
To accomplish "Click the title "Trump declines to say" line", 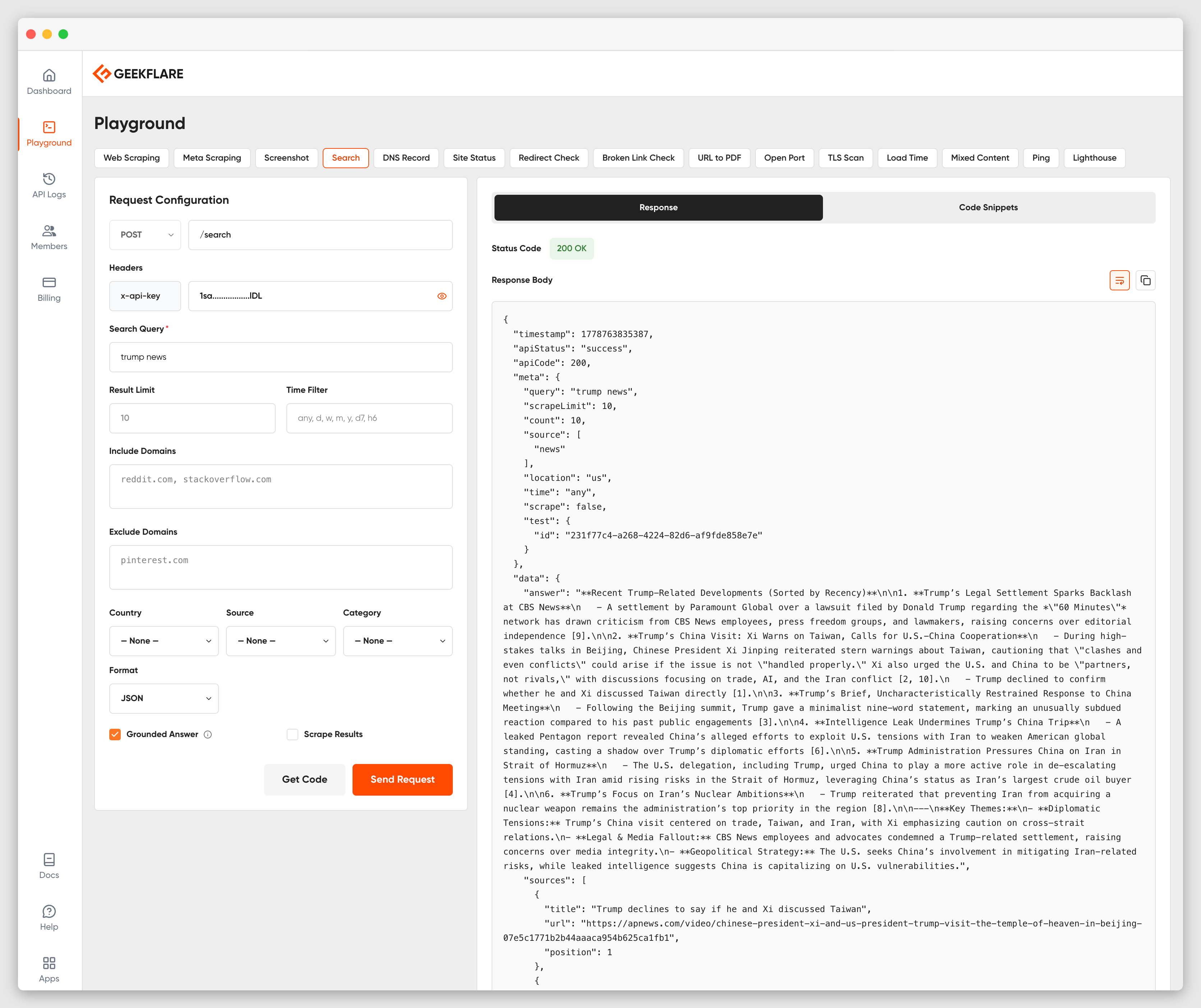I will [x=708, y=910].
